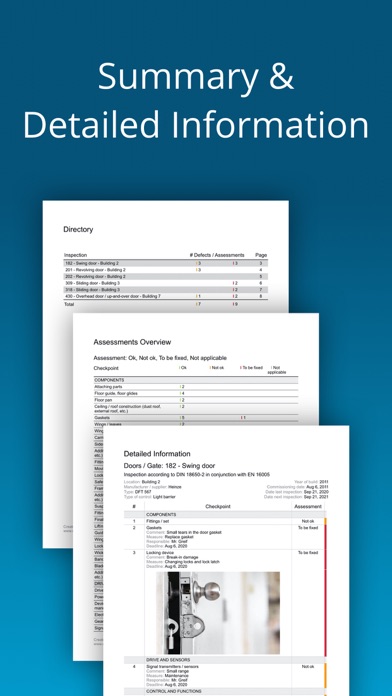Open the door lock photo thumbnail
Screen dimensions: 392x696
coord(218,613)
